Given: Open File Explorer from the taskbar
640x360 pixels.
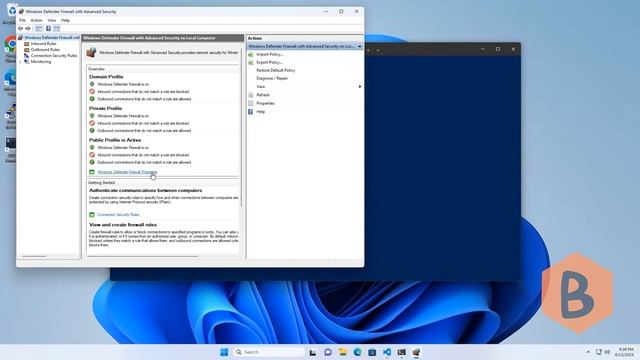Looking at the screenshot, I should tap(342, 352).
